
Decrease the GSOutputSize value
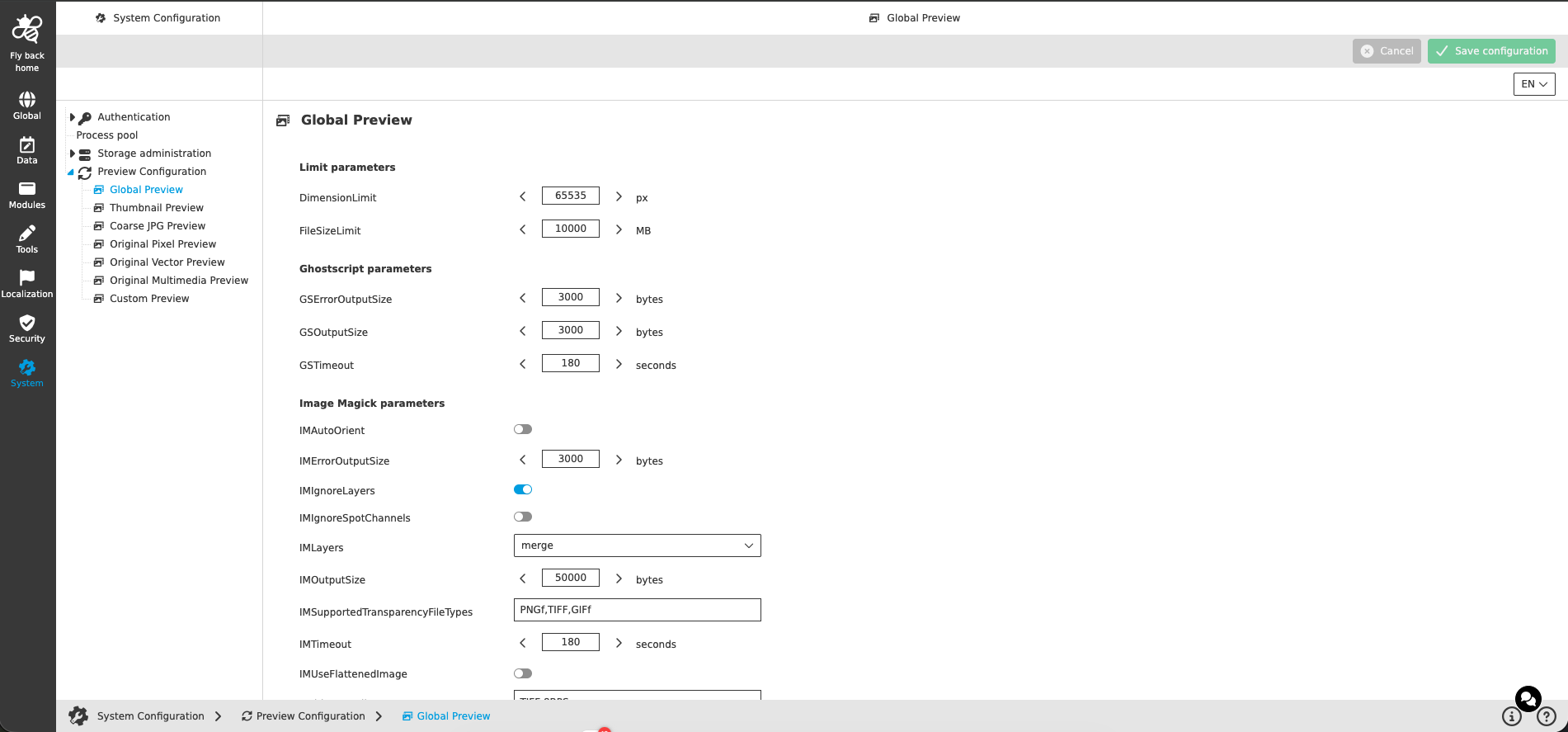[x=523, y=331]
